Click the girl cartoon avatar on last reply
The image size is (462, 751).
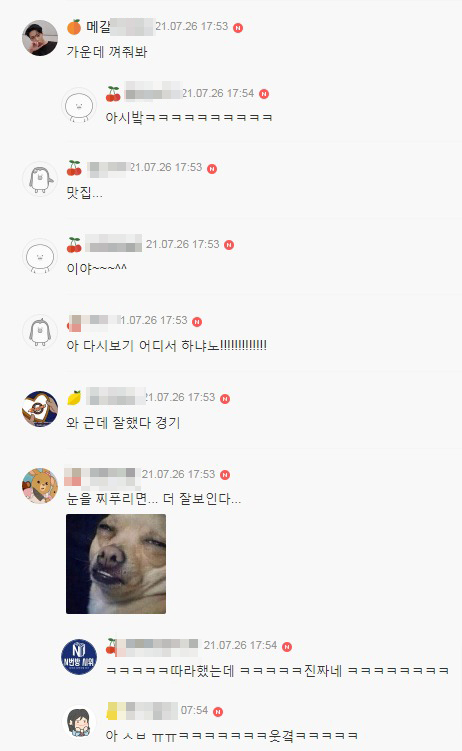click(79, 722)
